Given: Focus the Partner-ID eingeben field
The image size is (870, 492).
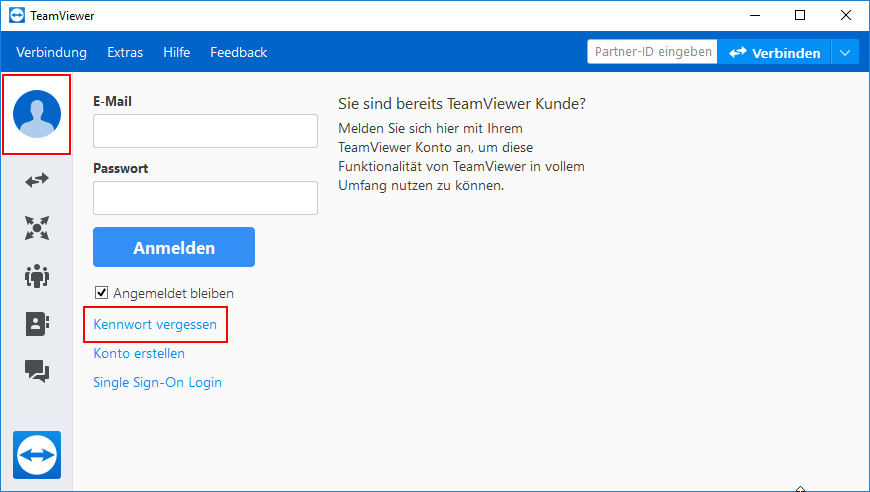Looking at the screenshot, I should [652, 52].
